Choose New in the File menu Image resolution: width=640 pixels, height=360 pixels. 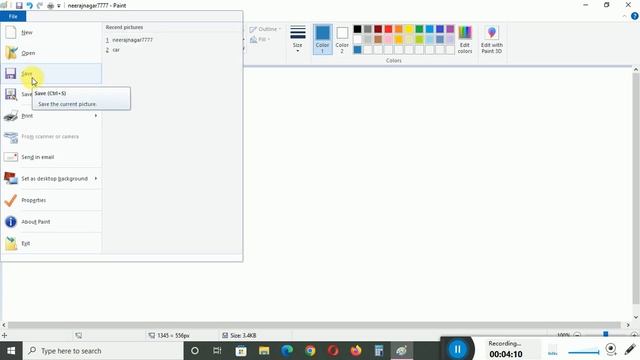(51, 32)
